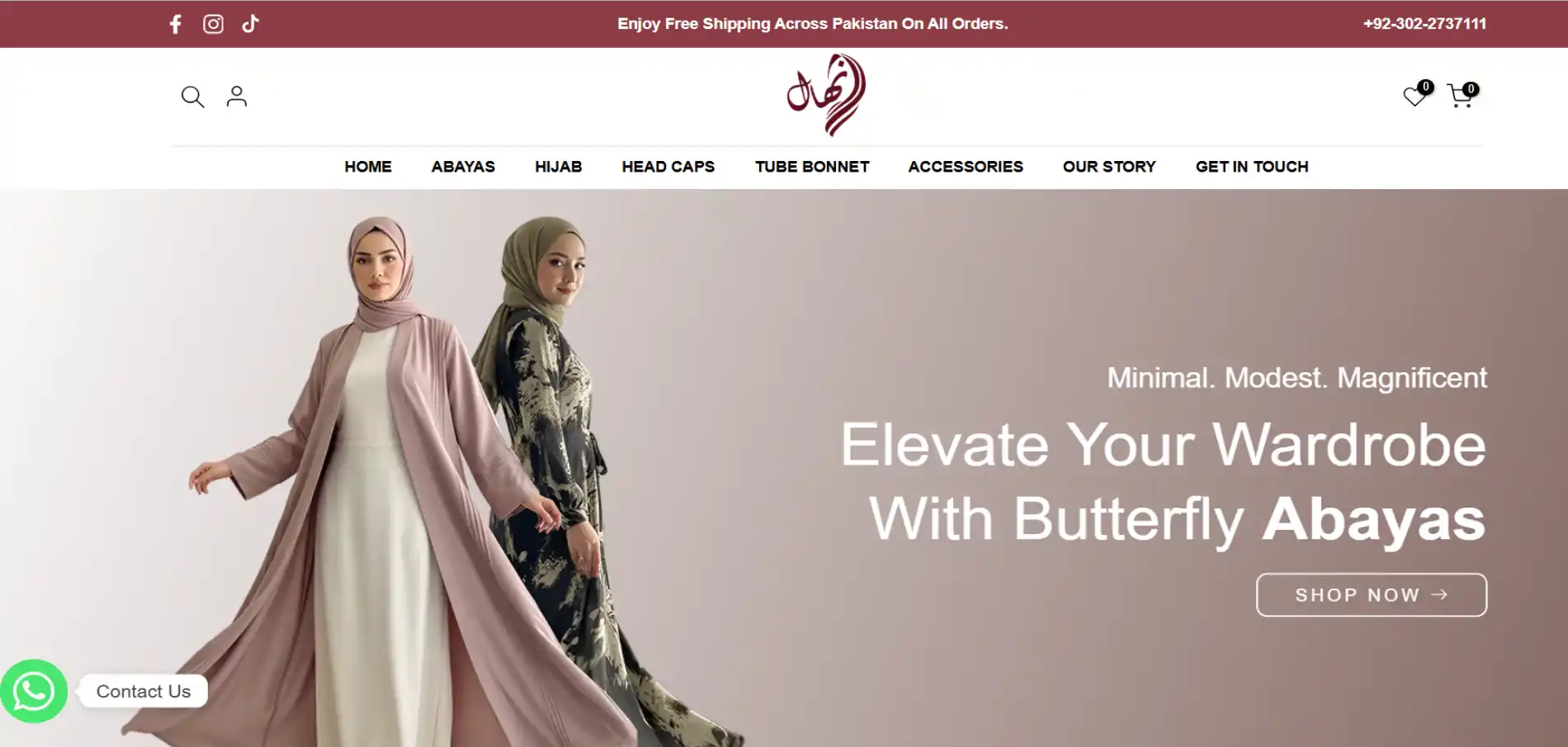Open the shopping cart icon
This screenshot has width=1568, height=747.
(x=1462, y=95)
